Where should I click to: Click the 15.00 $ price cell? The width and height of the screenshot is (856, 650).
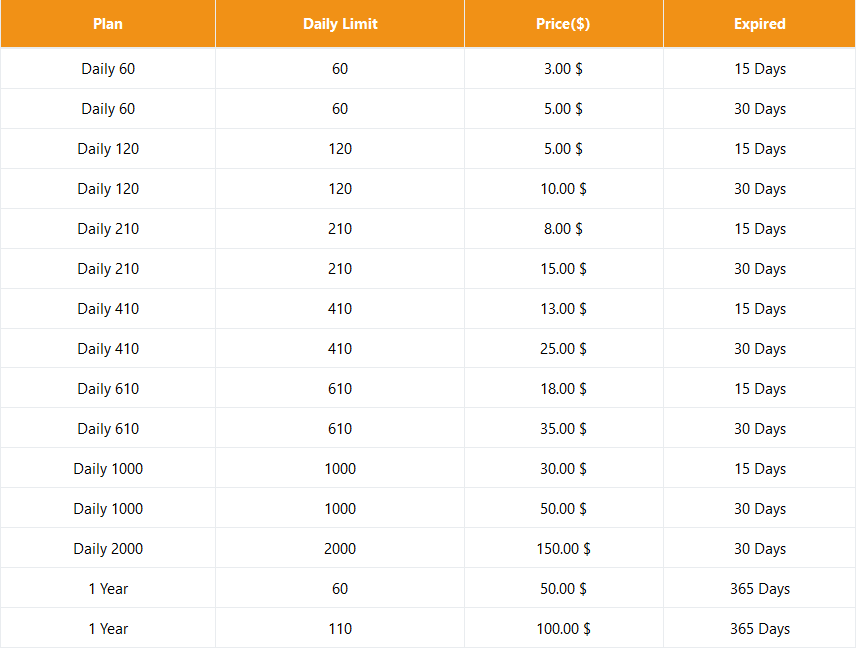coord(563,269)
